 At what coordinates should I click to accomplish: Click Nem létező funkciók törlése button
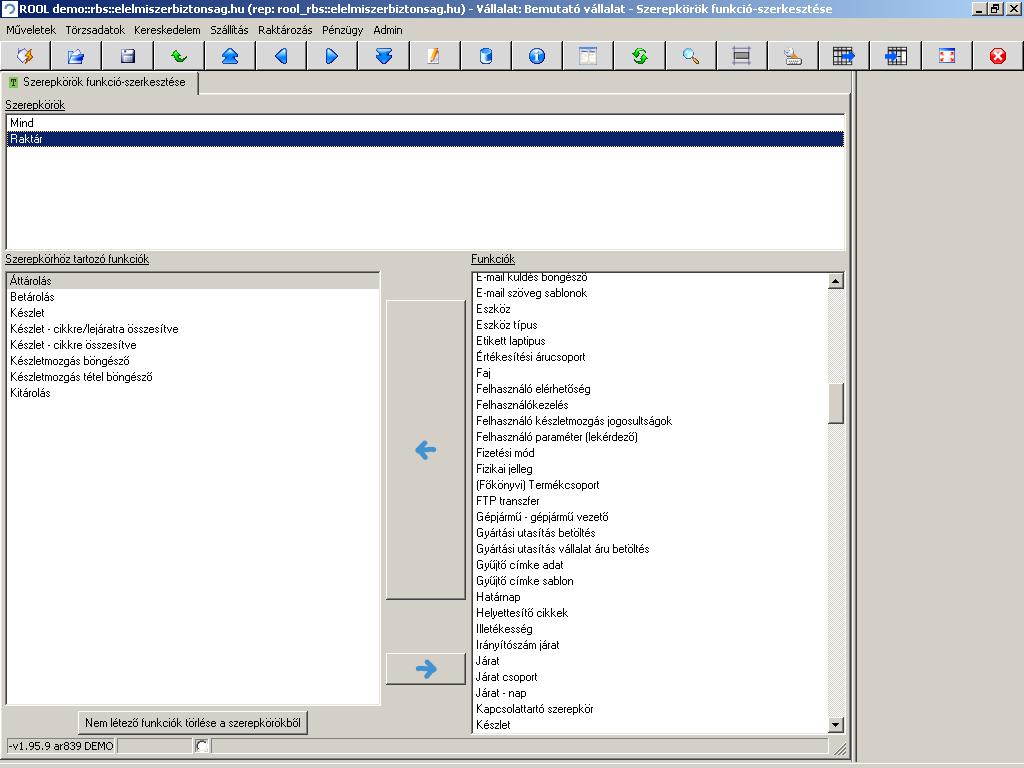click(x=193, y=723)
